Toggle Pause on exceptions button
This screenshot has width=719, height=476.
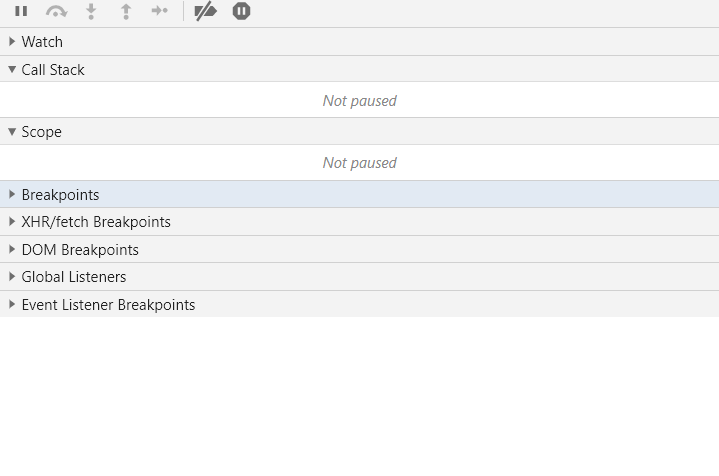[241, 12]
